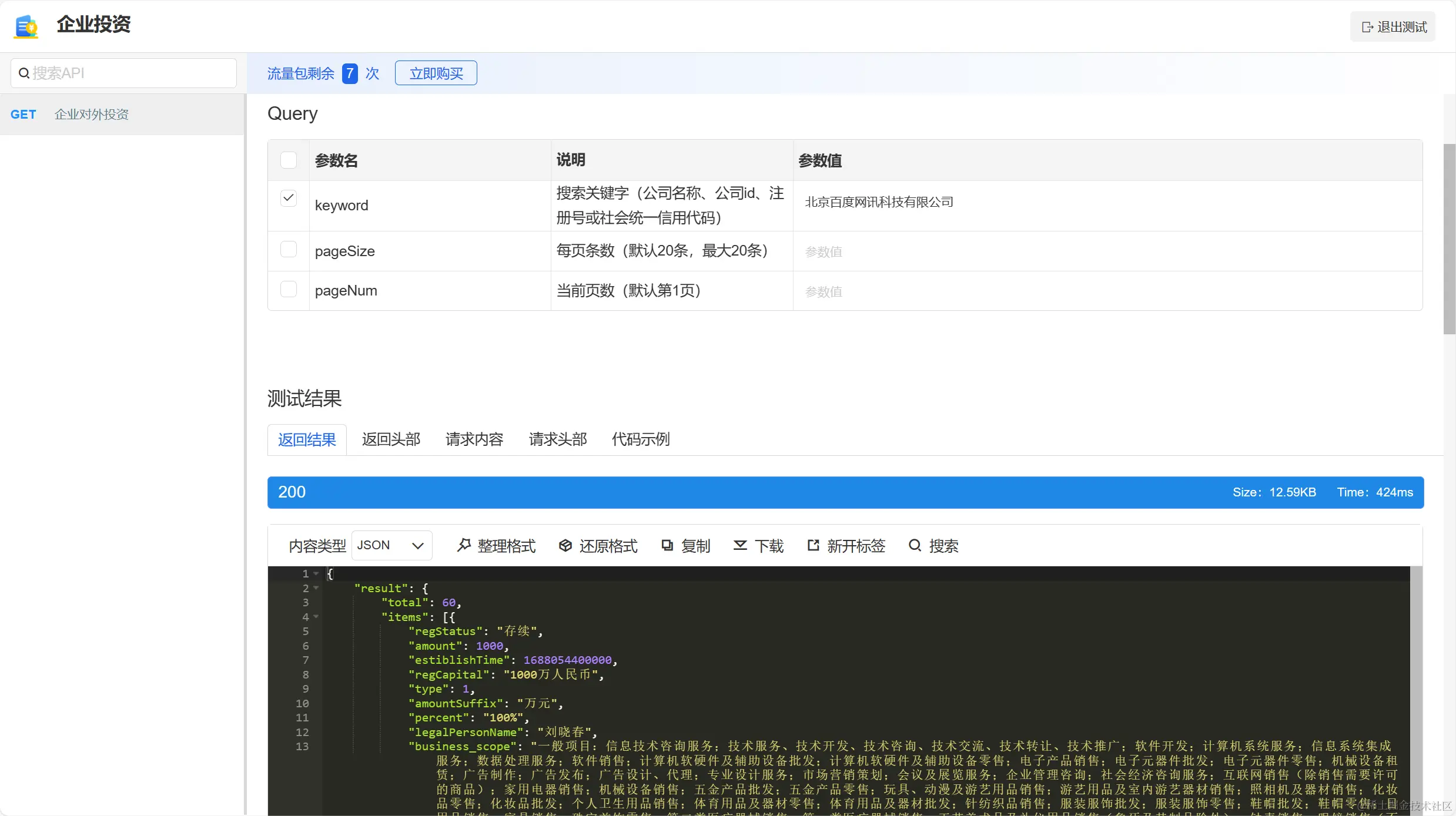
Task: Collapse the "items" fold arrow on line 4
Action: [316, 616]
